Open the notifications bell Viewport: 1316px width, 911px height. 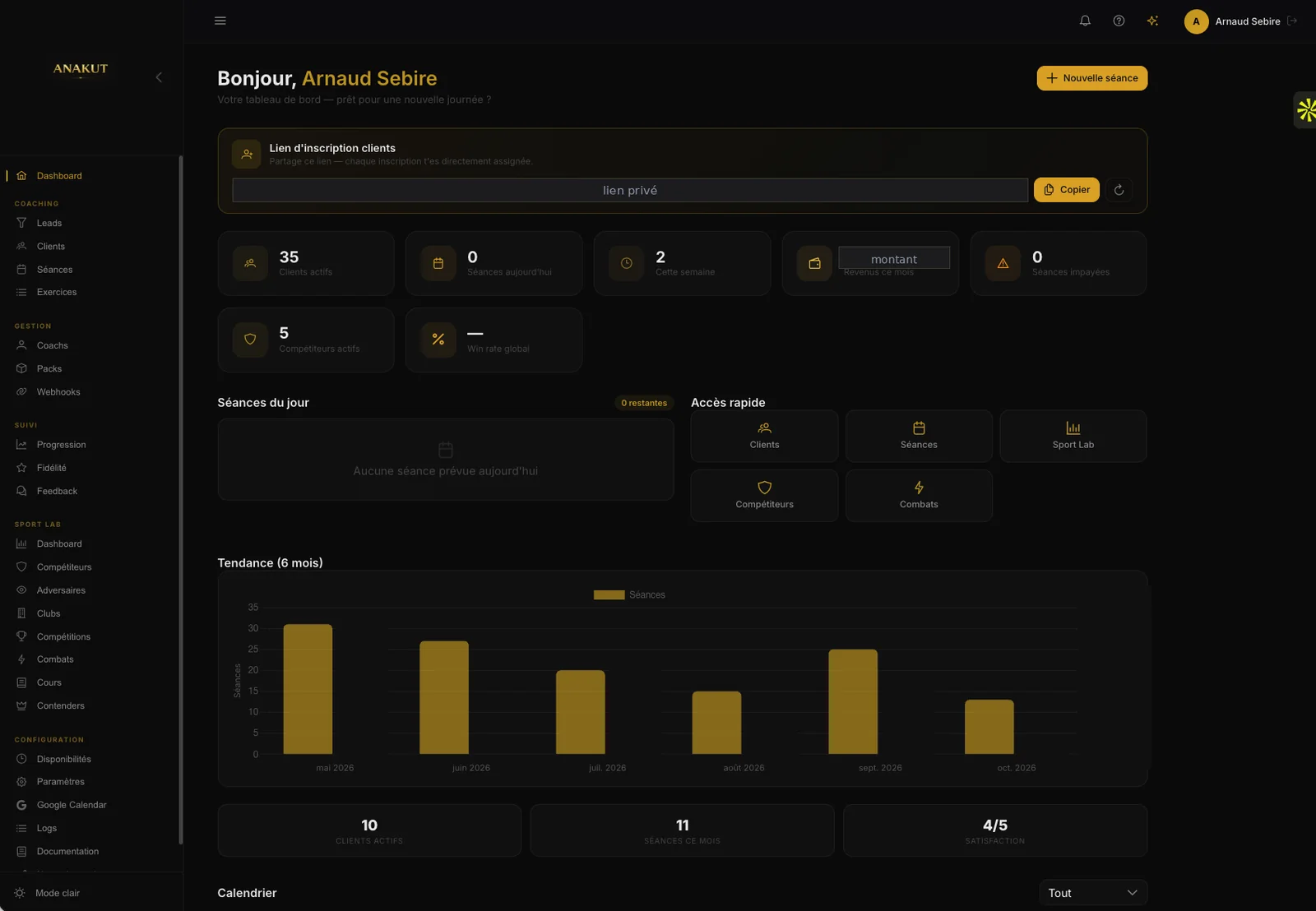1085,21
